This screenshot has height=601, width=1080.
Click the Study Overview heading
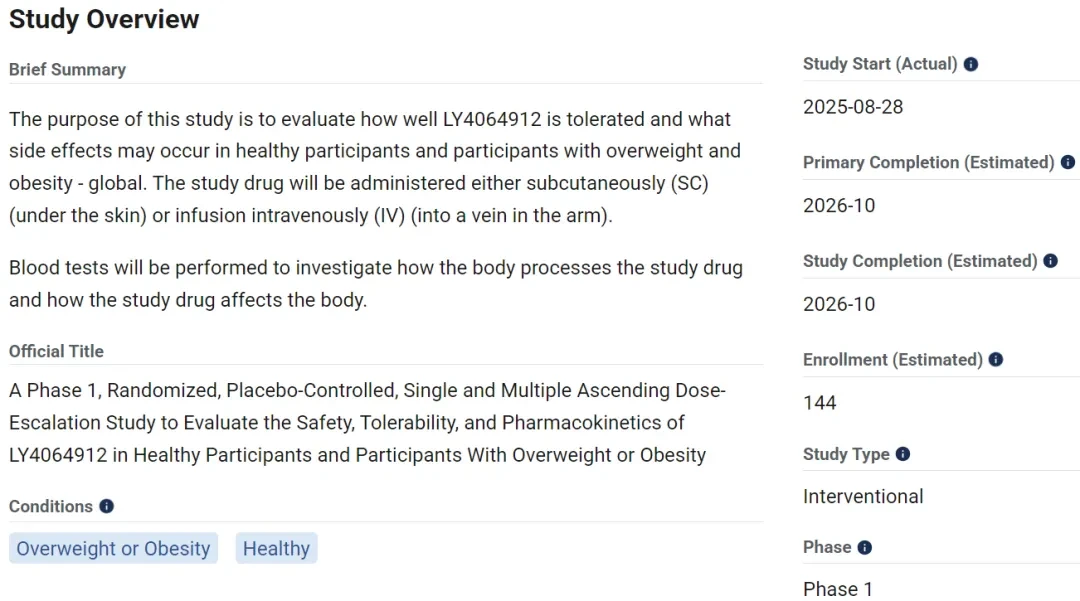tap(104, 19)
